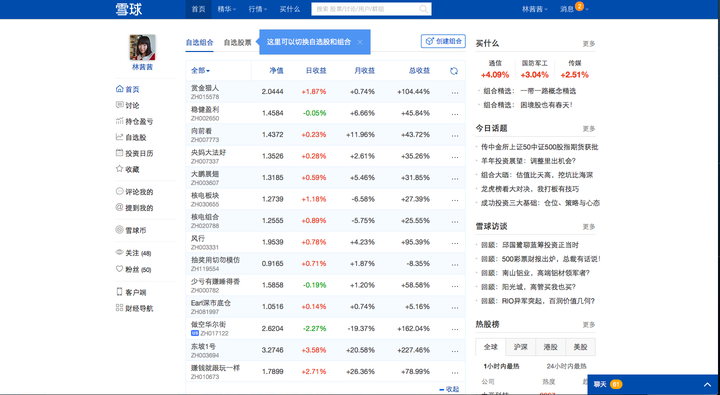The image size is (720, 395).
Task: Click more options for 核电板块 row
Action: point(455,200)
